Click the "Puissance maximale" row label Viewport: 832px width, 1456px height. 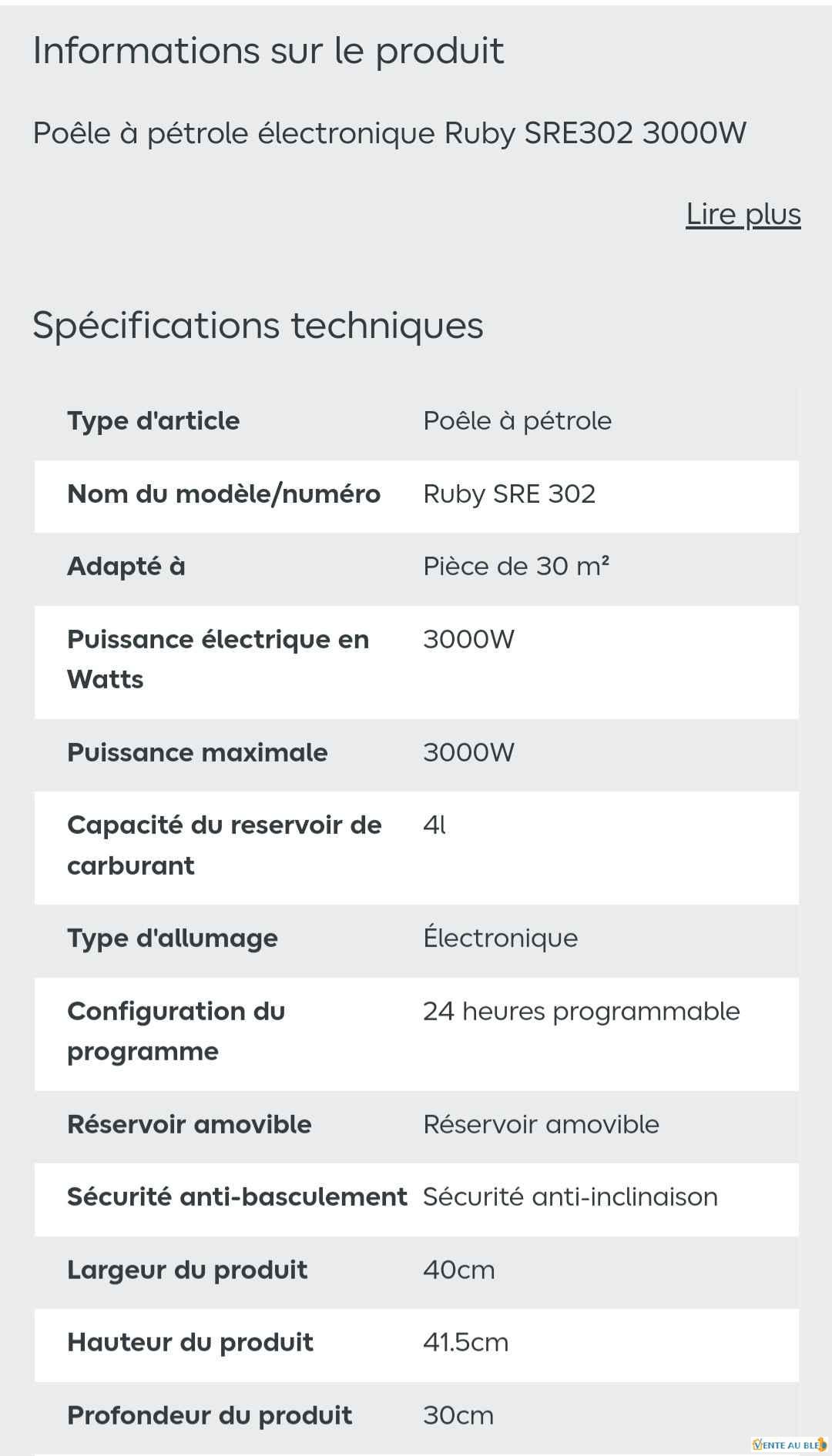pos(197,752)
